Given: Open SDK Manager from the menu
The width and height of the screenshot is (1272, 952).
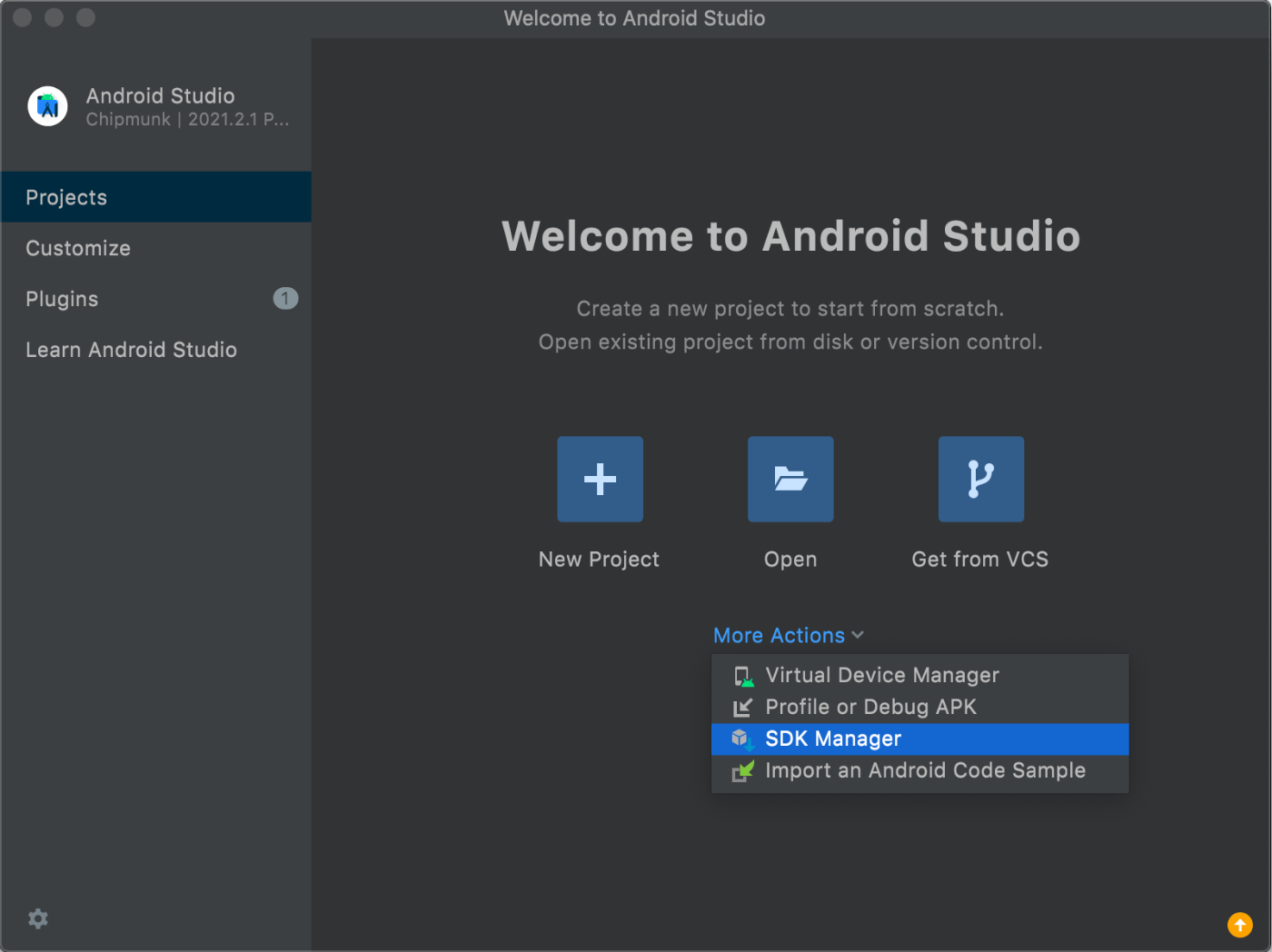Looking at the screenshot, I should point(920,739).
